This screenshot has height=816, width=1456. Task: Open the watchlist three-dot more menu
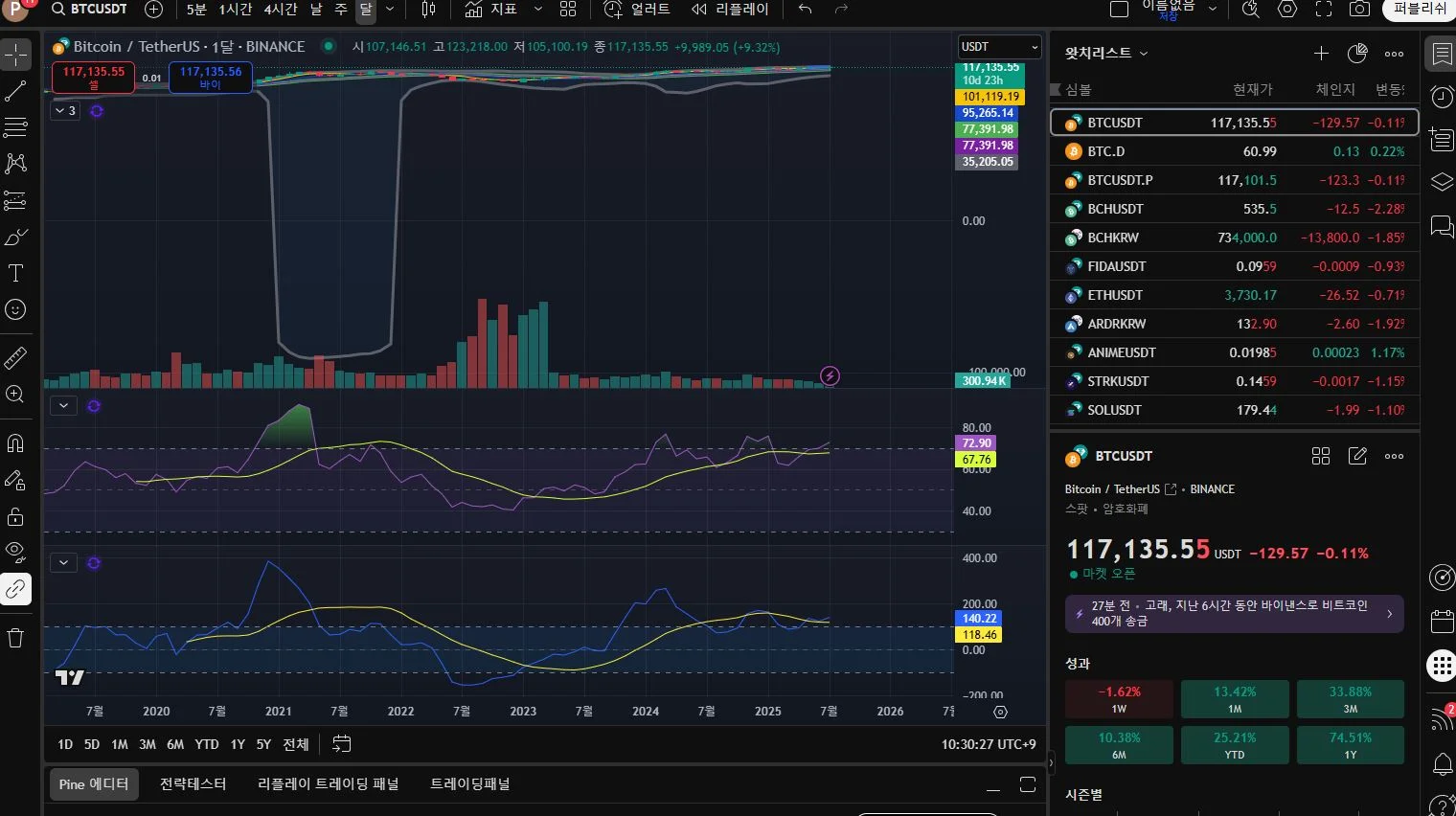[x=1394, y=54]
